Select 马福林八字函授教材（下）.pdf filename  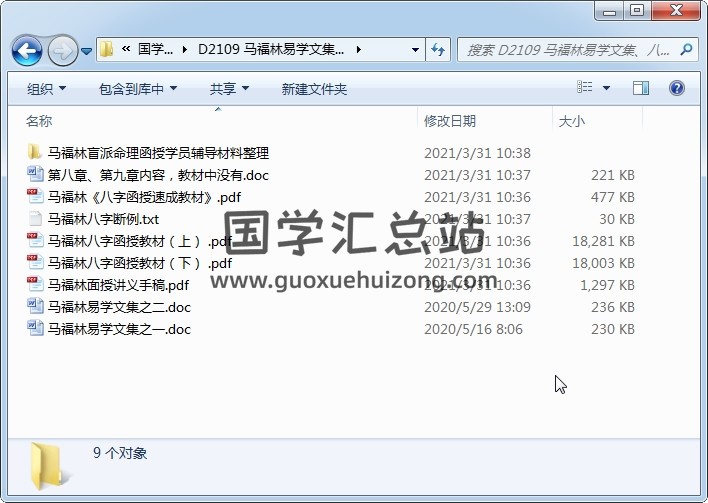(x=140, y=263)
